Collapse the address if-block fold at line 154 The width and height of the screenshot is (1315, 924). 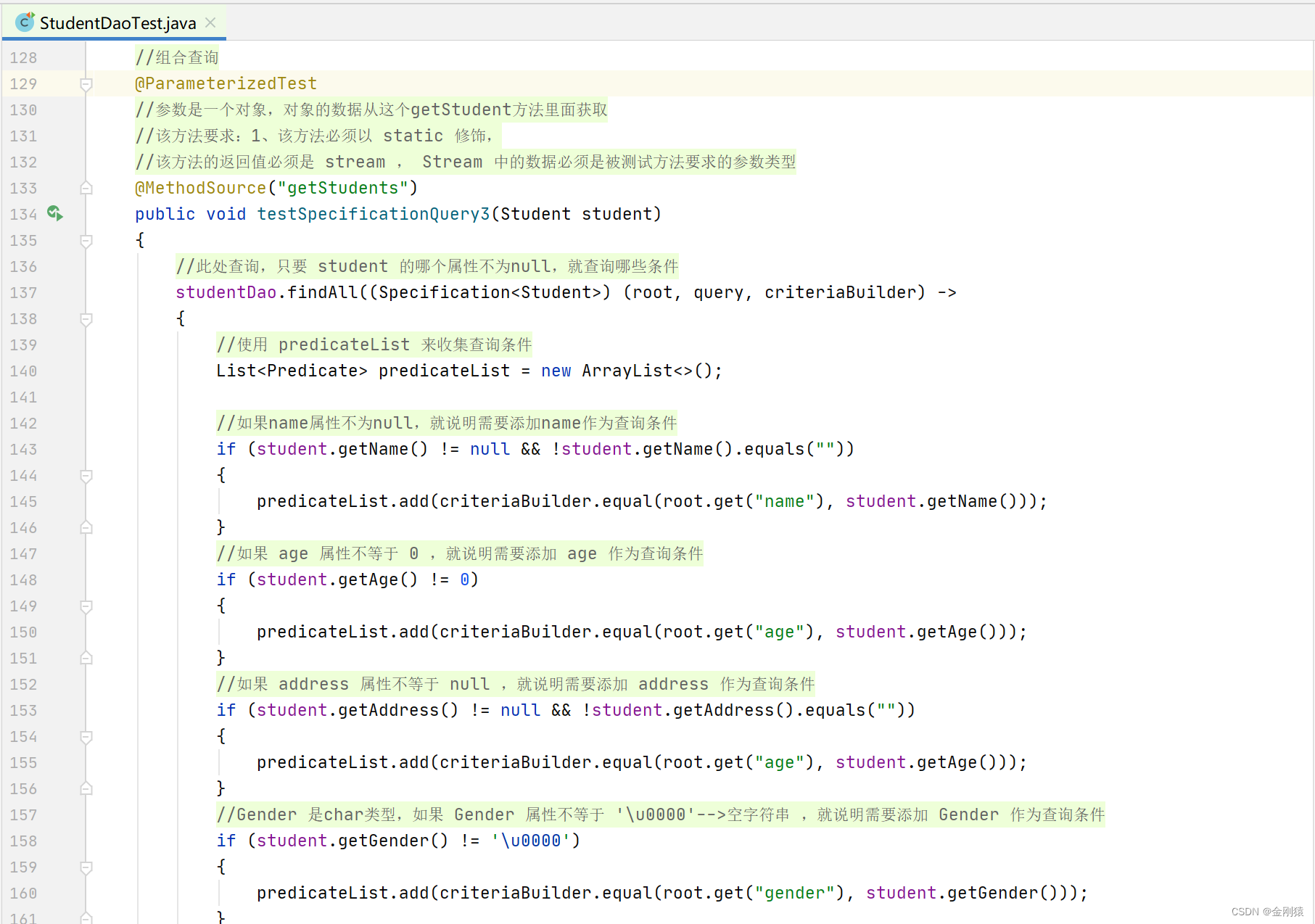point(86,737)
